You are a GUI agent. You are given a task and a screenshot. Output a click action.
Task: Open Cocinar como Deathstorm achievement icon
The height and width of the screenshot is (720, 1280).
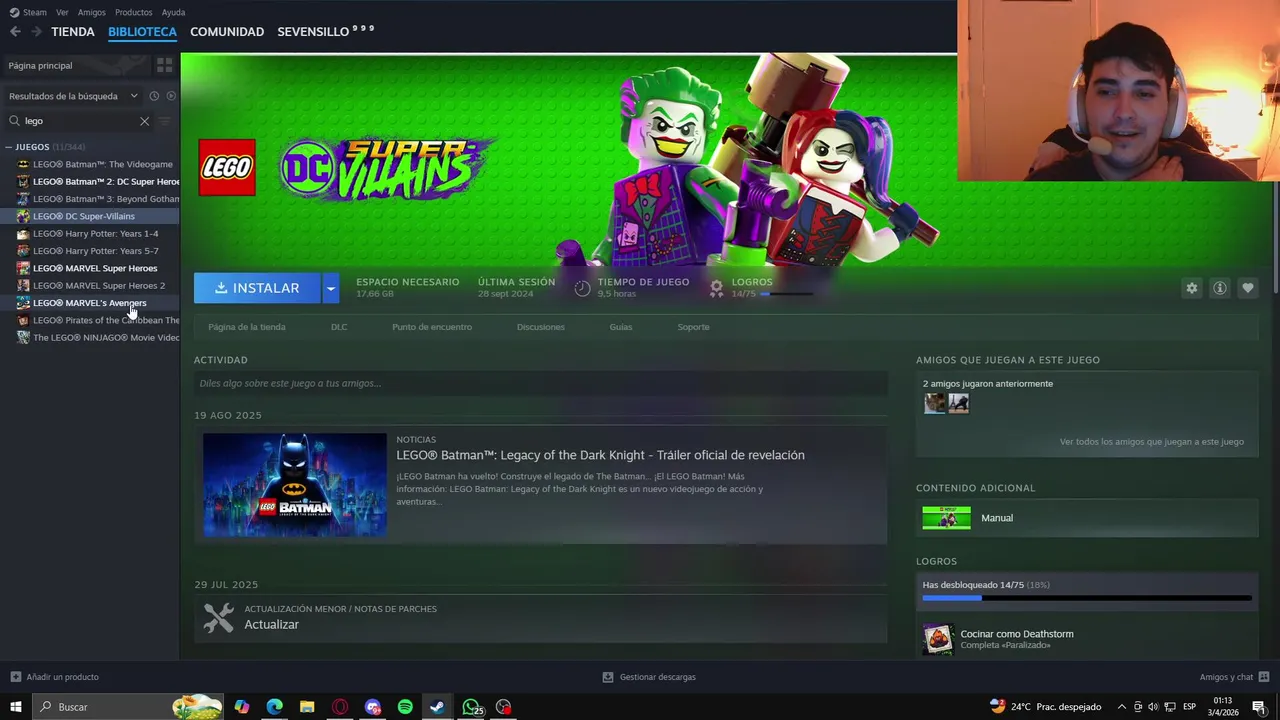coord(938,639)
